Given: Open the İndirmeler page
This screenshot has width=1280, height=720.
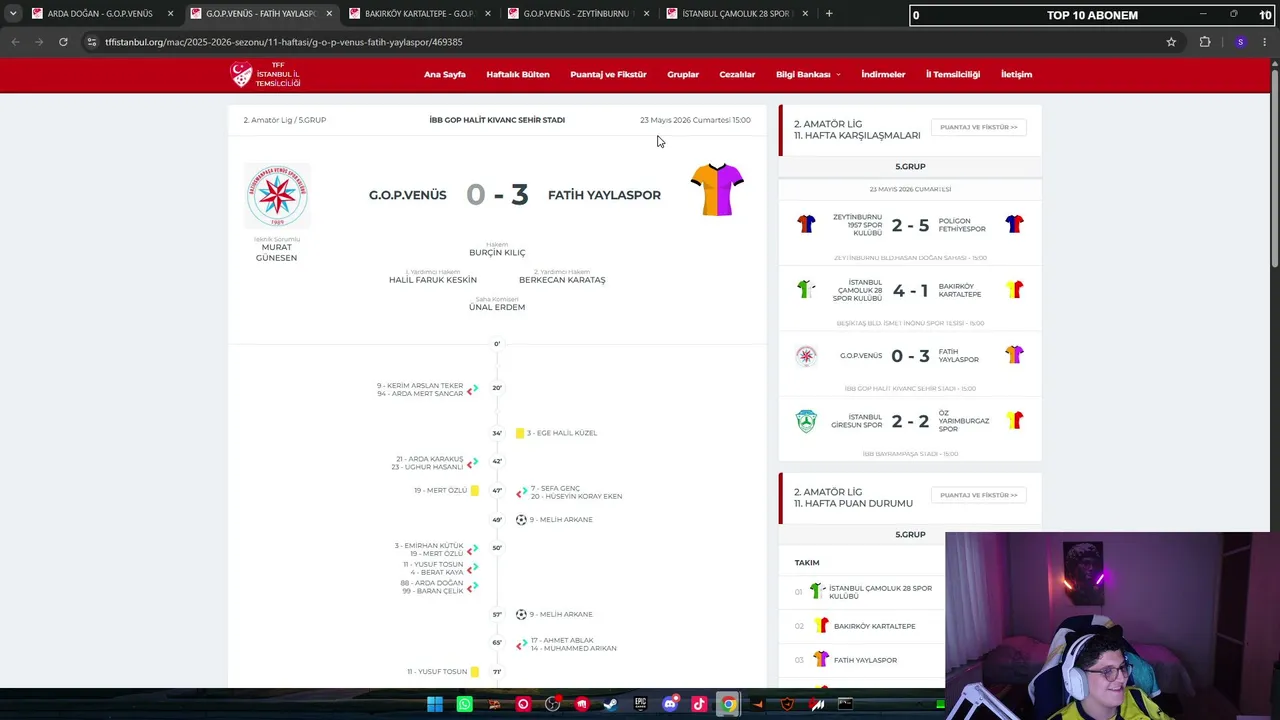Looking at the screenshot, I should tap(883, 75).
